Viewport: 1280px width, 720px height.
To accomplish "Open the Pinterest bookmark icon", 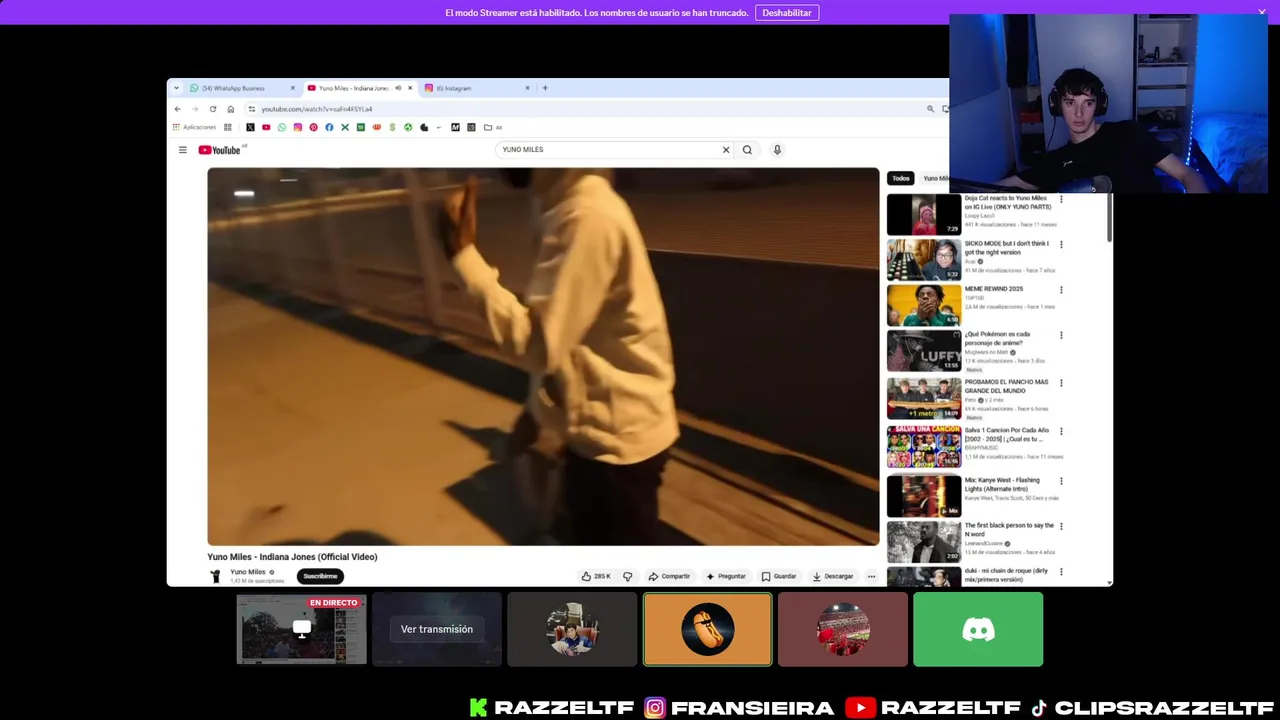I will tap(313, 127).
